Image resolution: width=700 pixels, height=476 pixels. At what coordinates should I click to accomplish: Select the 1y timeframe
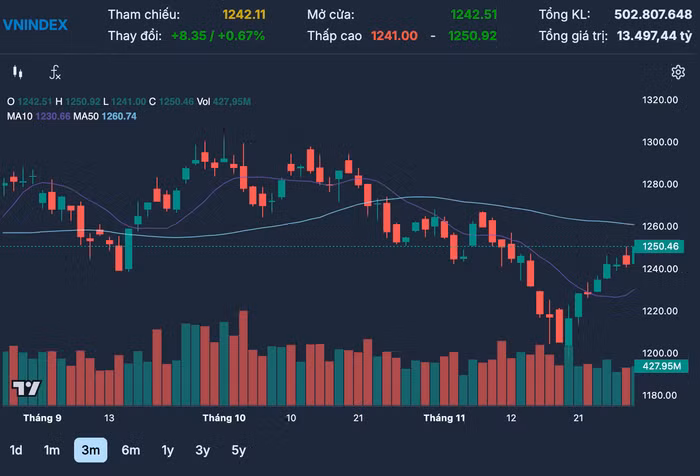167,450
